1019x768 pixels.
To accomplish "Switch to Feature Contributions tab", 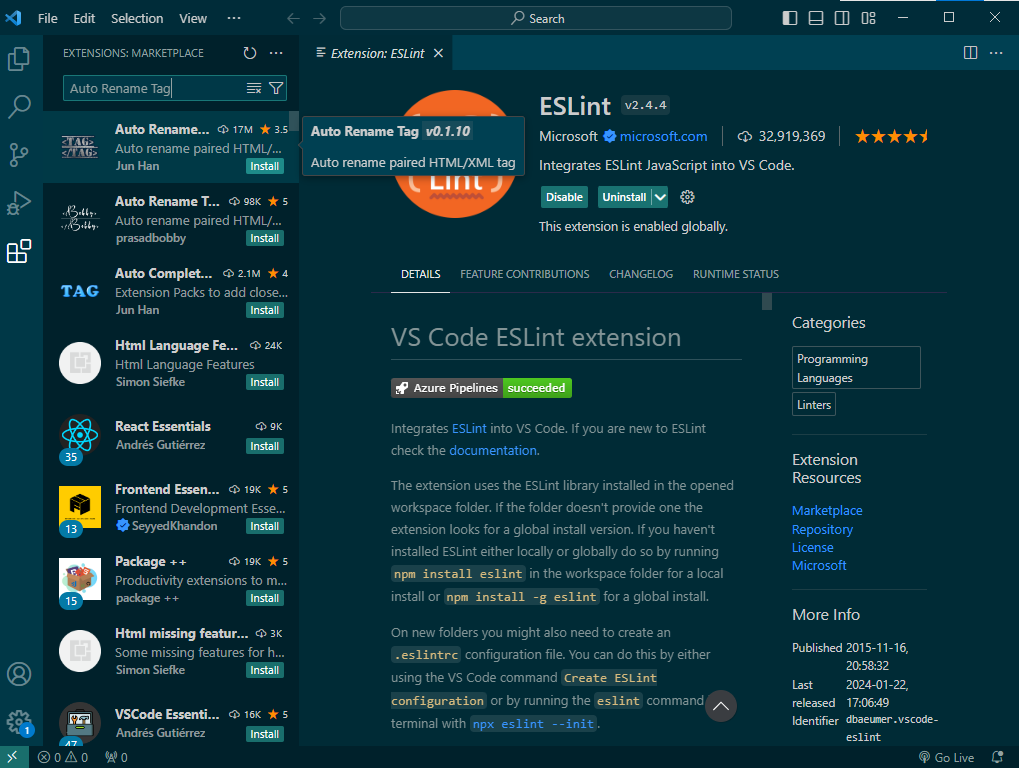I will point(524,274).
